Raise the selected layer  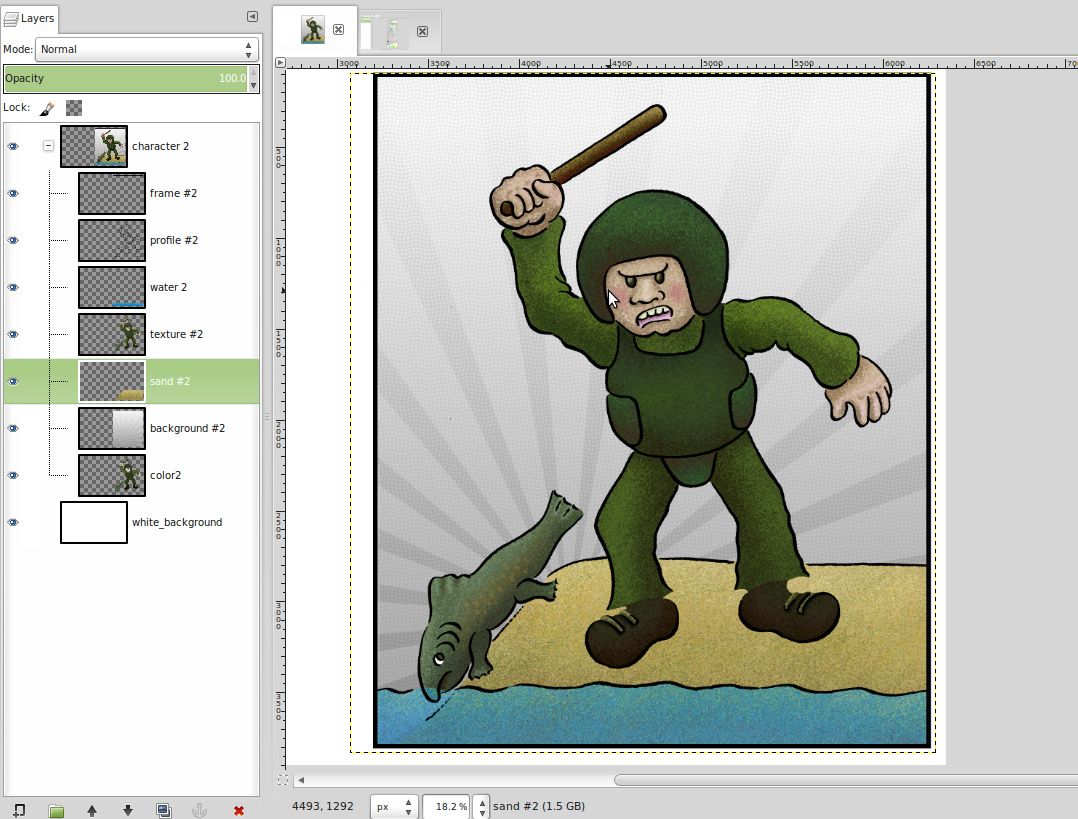tap(91, 808)
